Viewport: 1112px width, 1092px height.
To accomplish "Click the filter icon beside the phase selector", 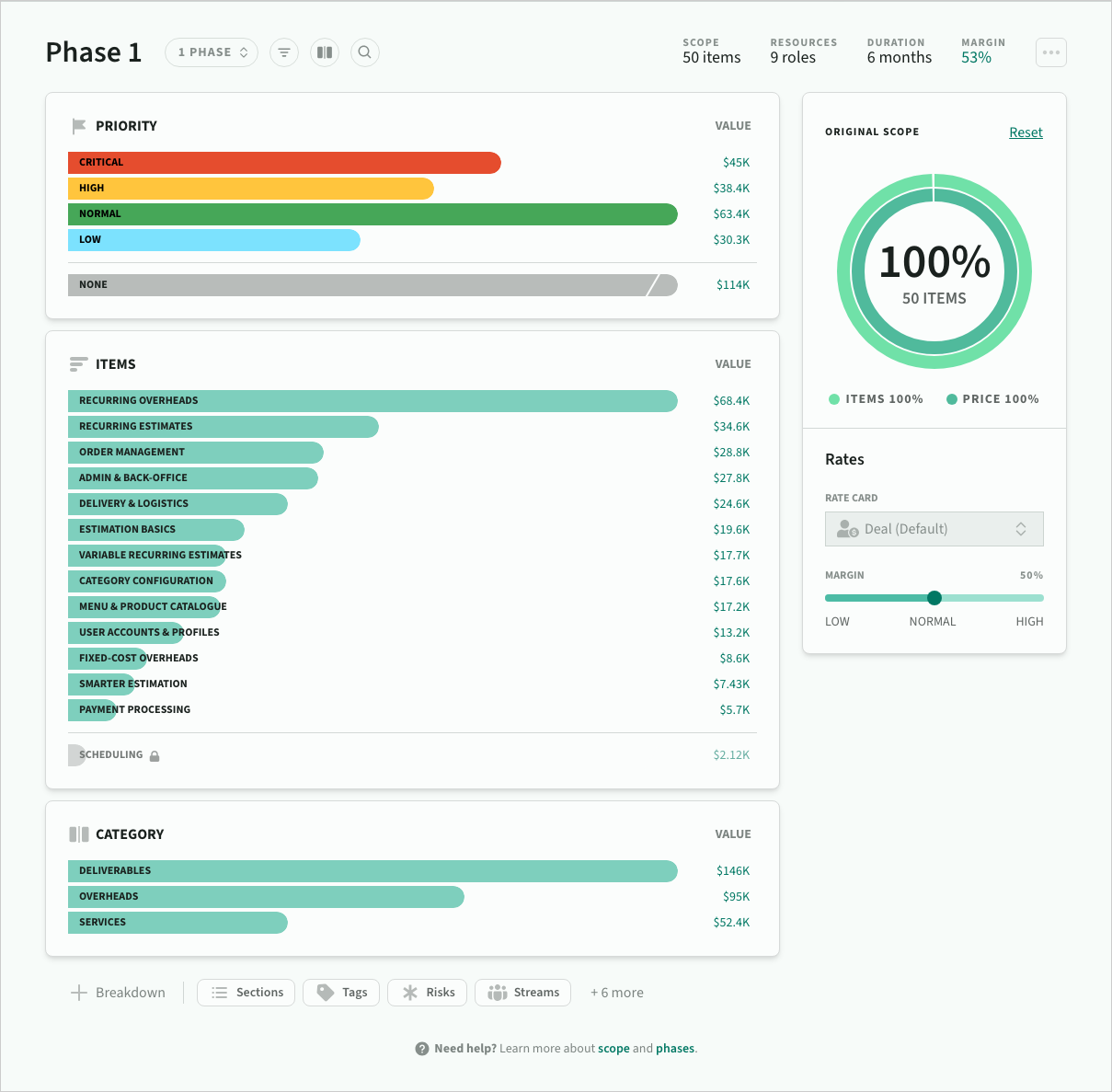I will pos(284,52).
